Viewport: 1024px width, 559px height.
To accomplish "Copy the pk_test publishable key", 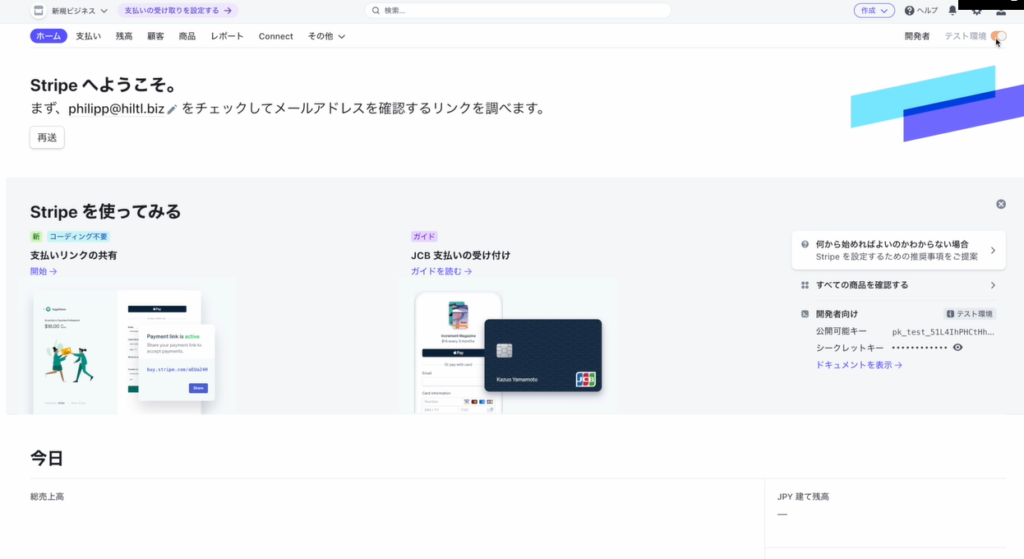I will coord(943,332).
